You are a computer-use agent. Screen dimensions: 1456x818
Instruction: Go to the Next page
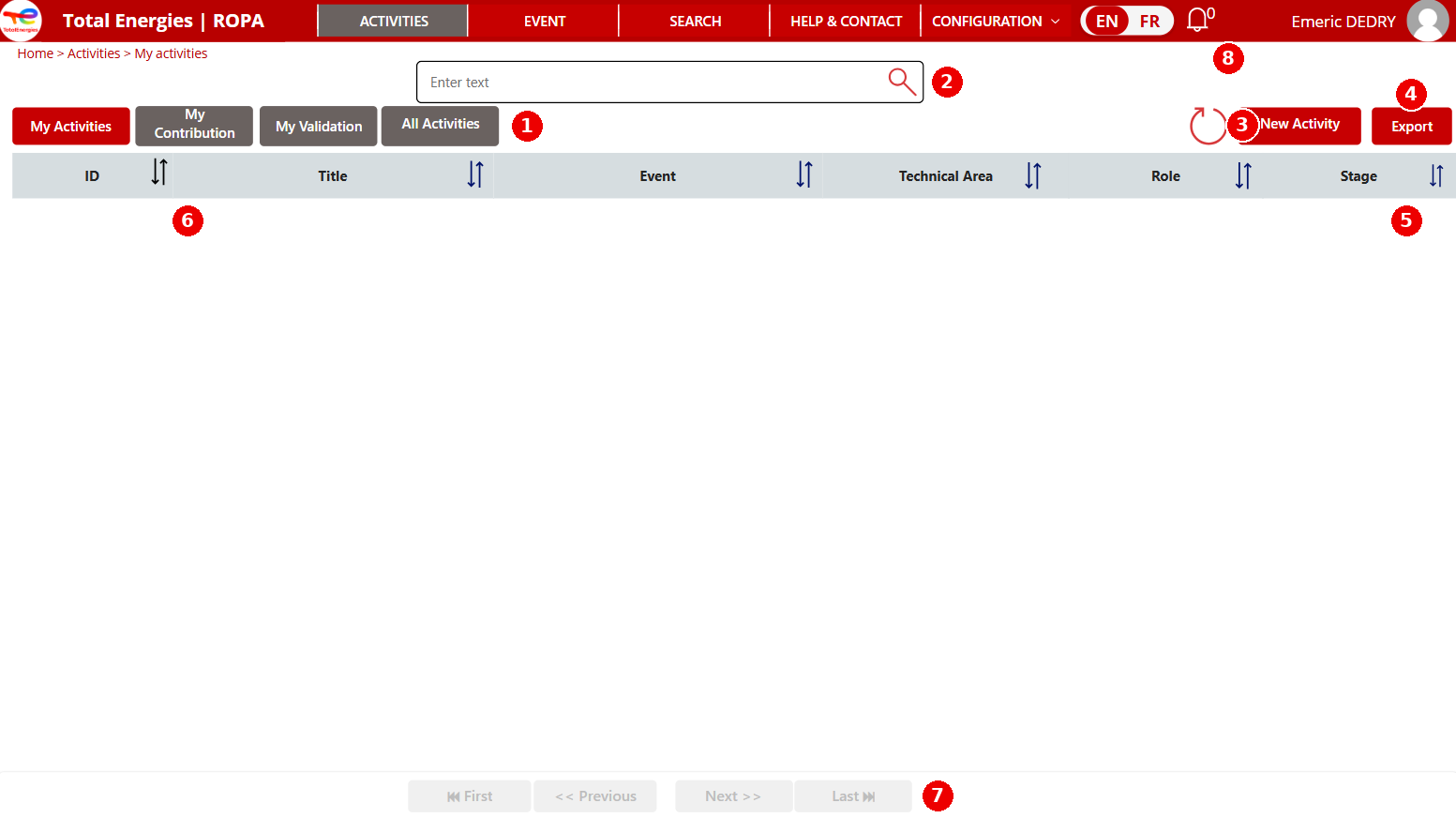(733, 796)
